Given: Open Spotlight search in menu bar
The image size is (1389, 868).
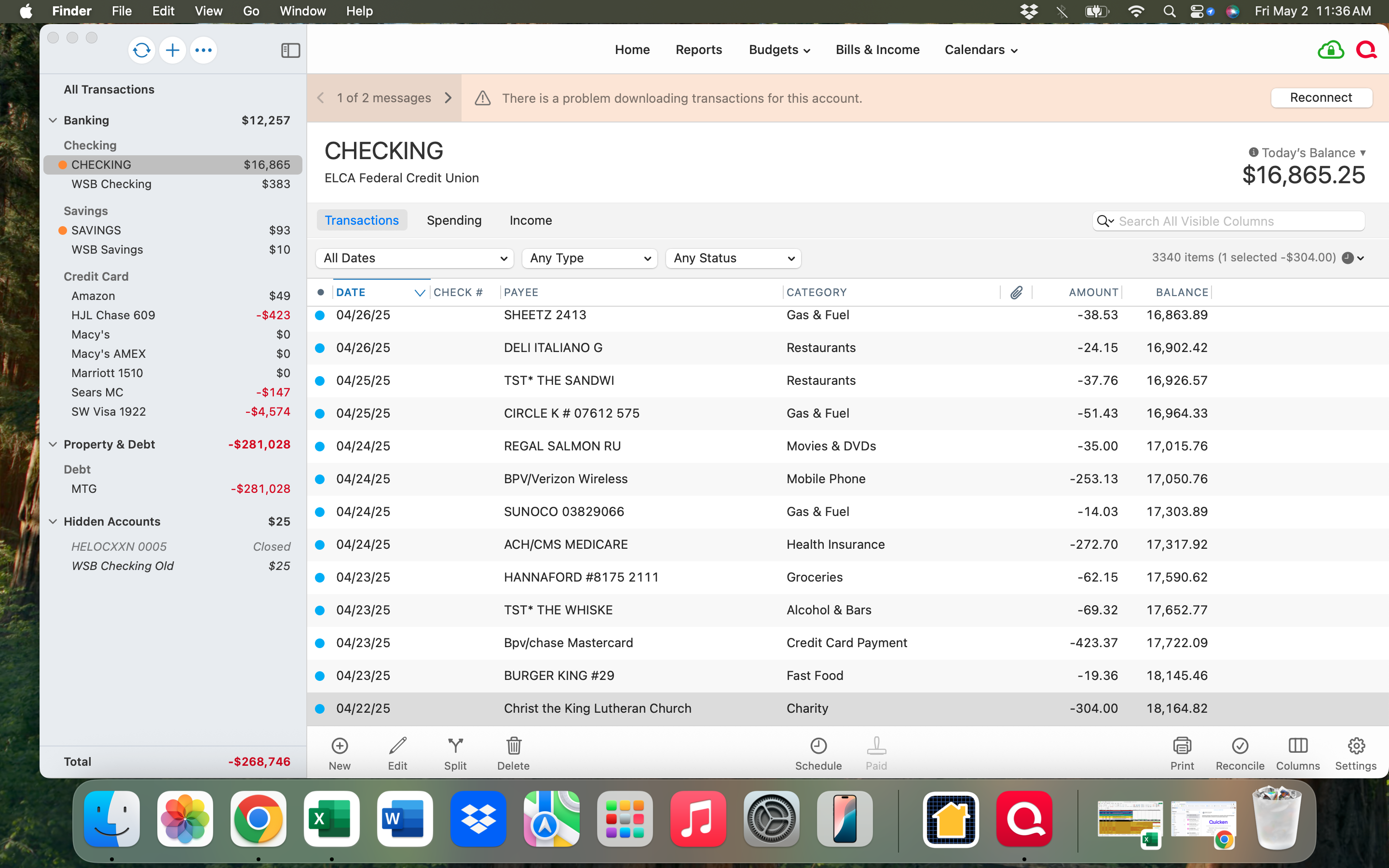Looking at the screenshot, I should click(1169, 12).
